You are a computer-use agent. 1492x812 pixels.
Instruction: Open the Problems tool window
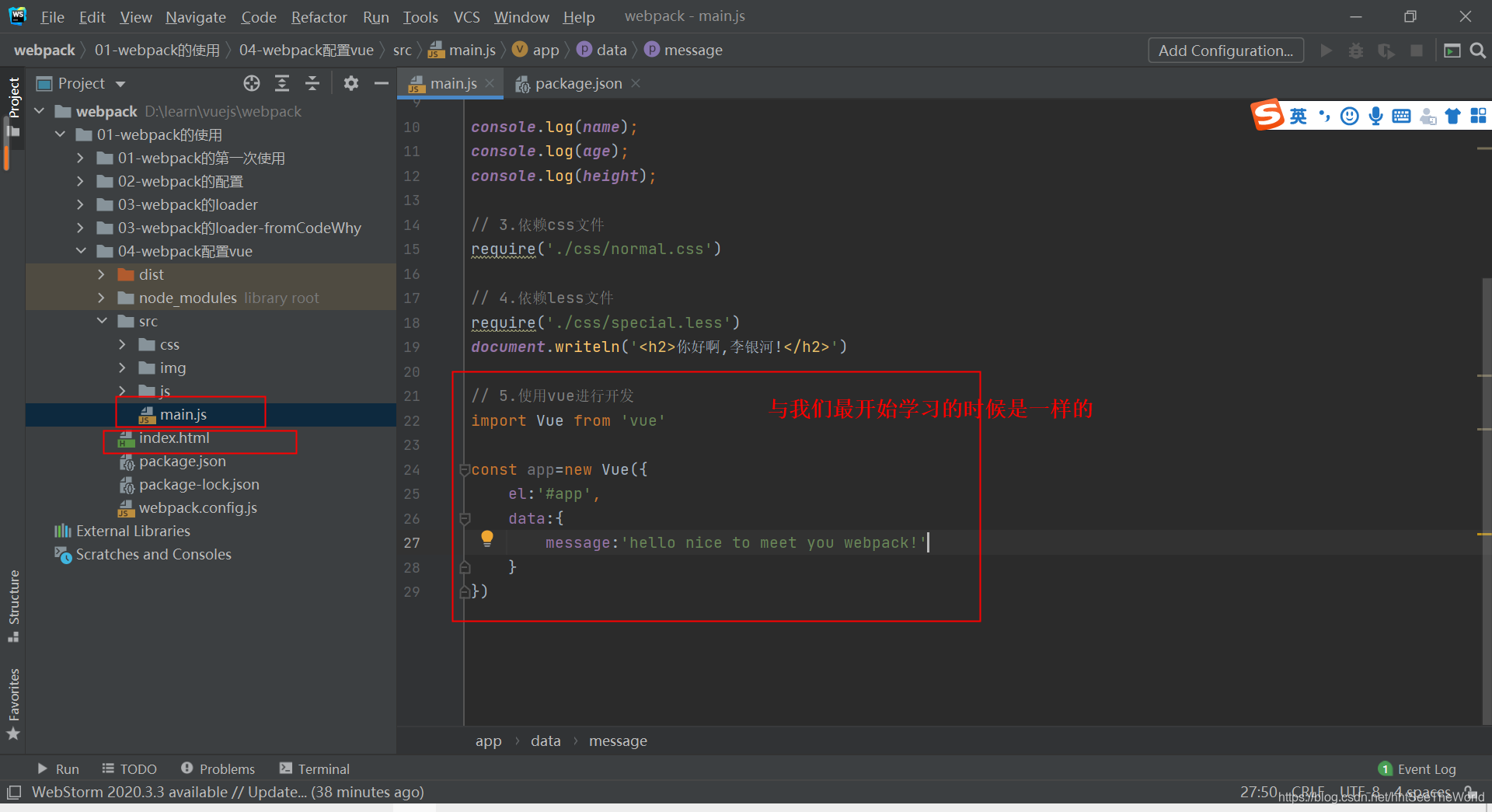[218, 768]
